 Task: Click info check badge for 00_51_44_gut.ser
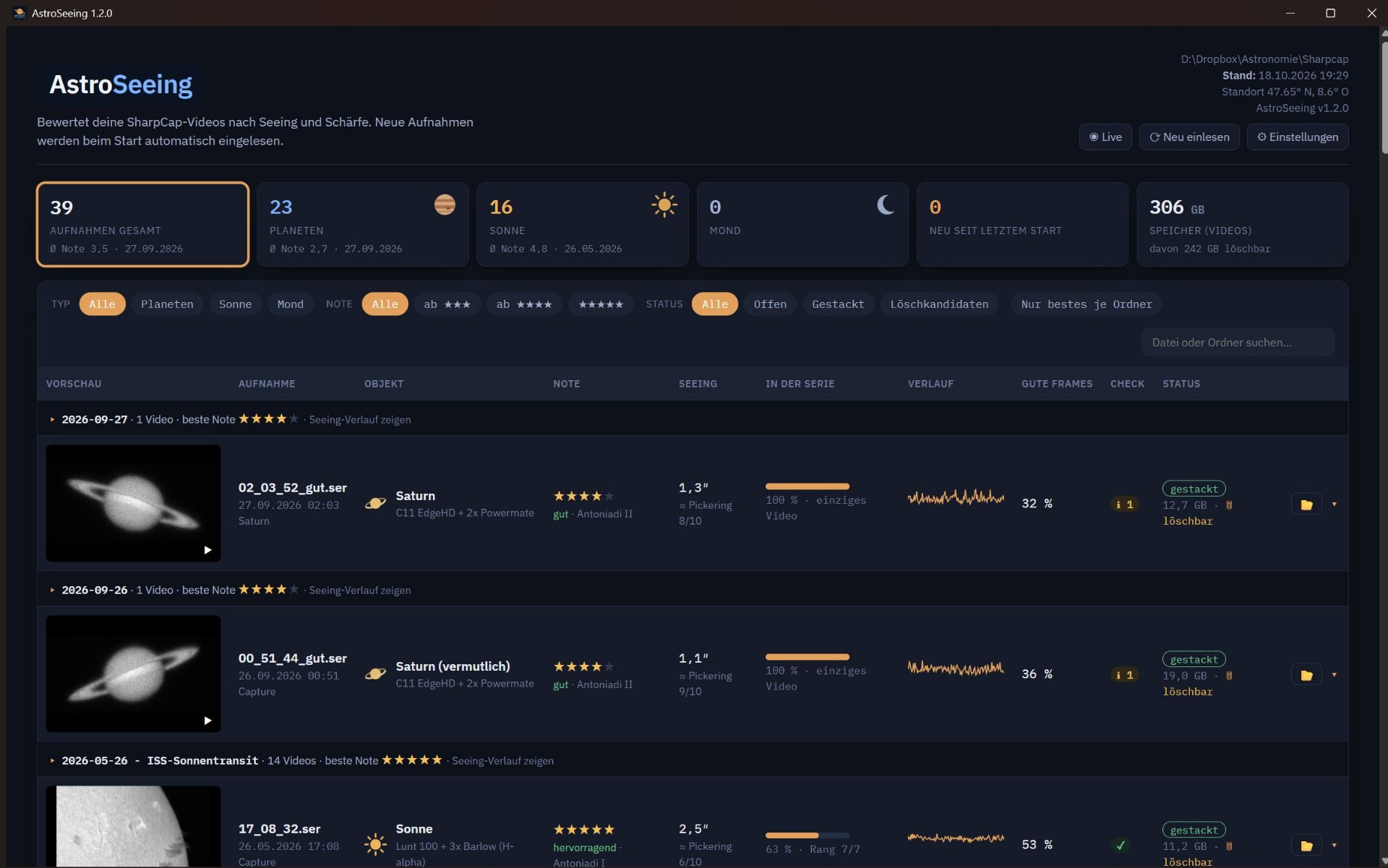pos(1124,675)
